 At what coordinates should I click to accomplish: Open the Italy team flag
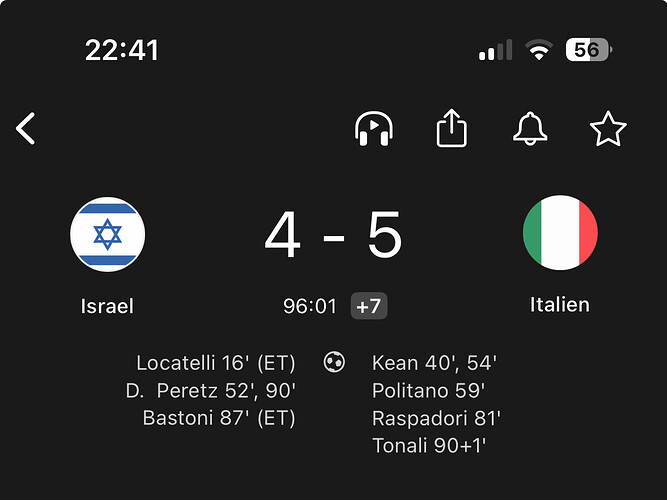click(560, 234)
